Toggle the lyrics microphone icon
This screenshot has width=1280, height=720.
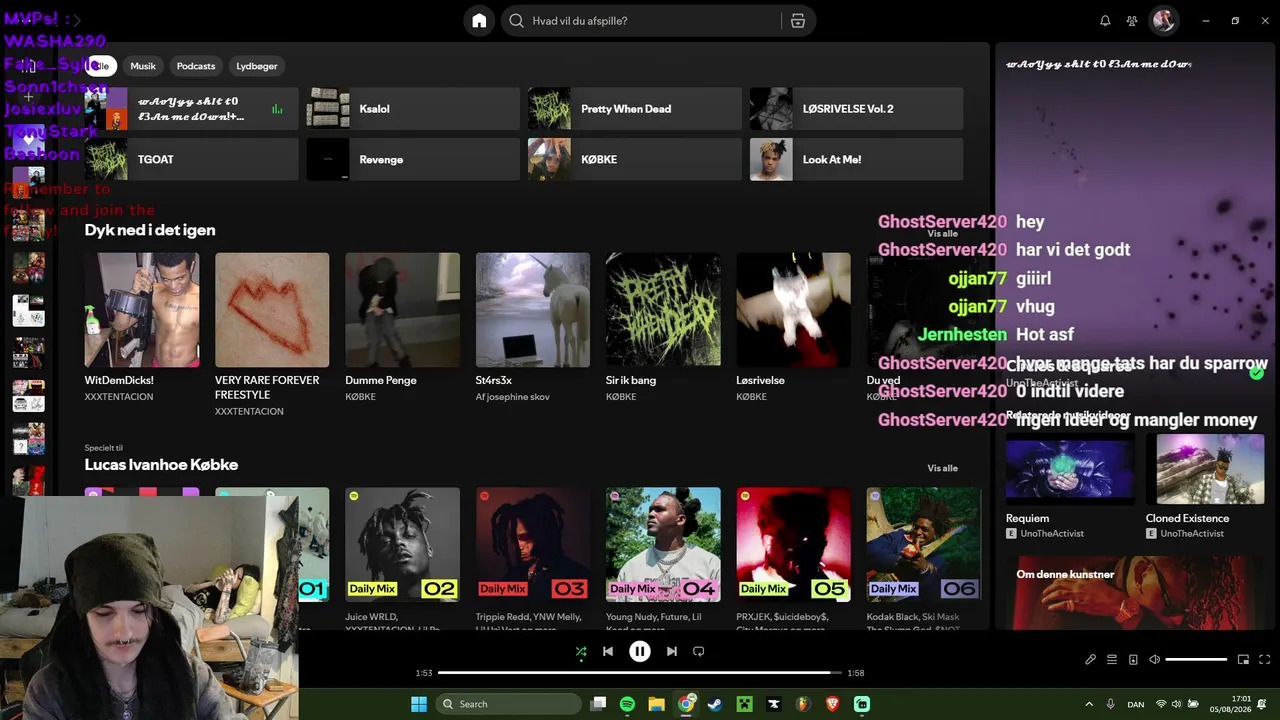pos(1091,660)
